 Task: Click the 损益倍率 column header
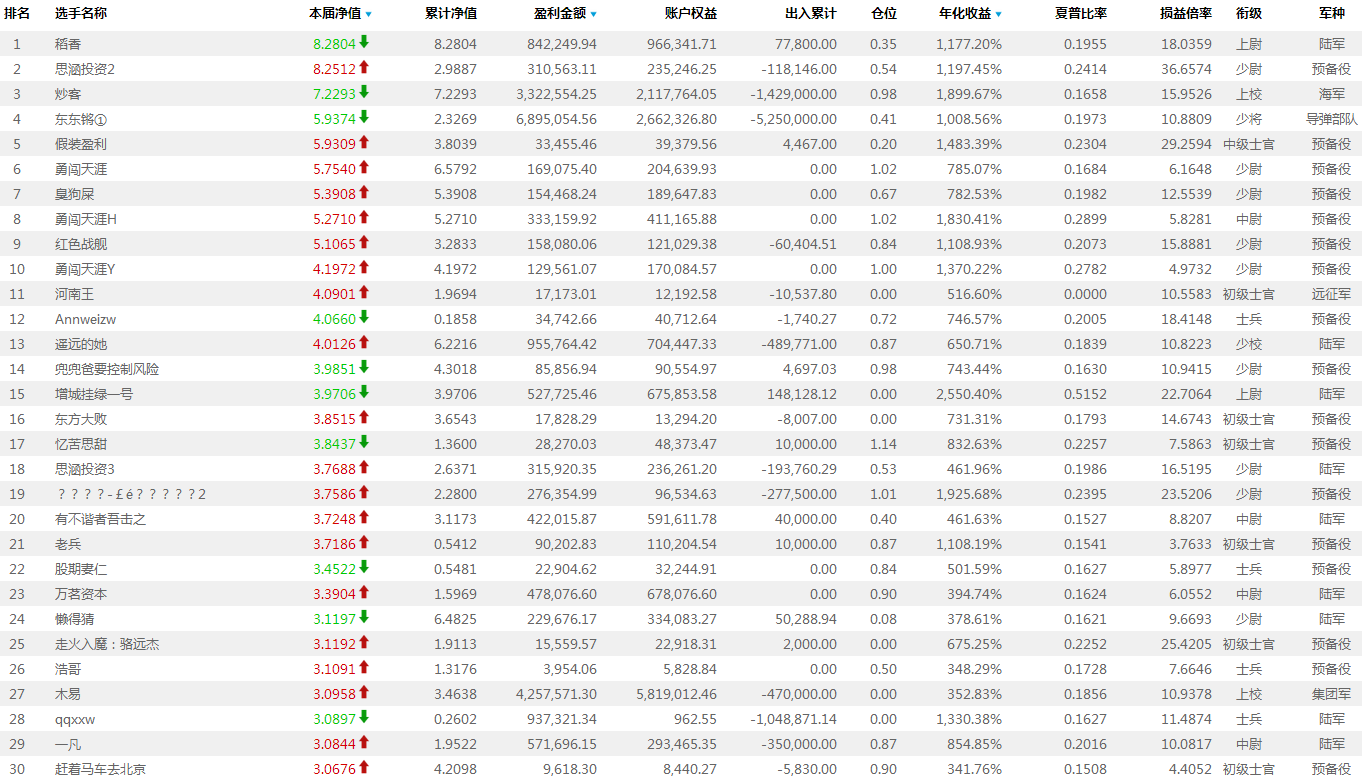[1186, 14]
